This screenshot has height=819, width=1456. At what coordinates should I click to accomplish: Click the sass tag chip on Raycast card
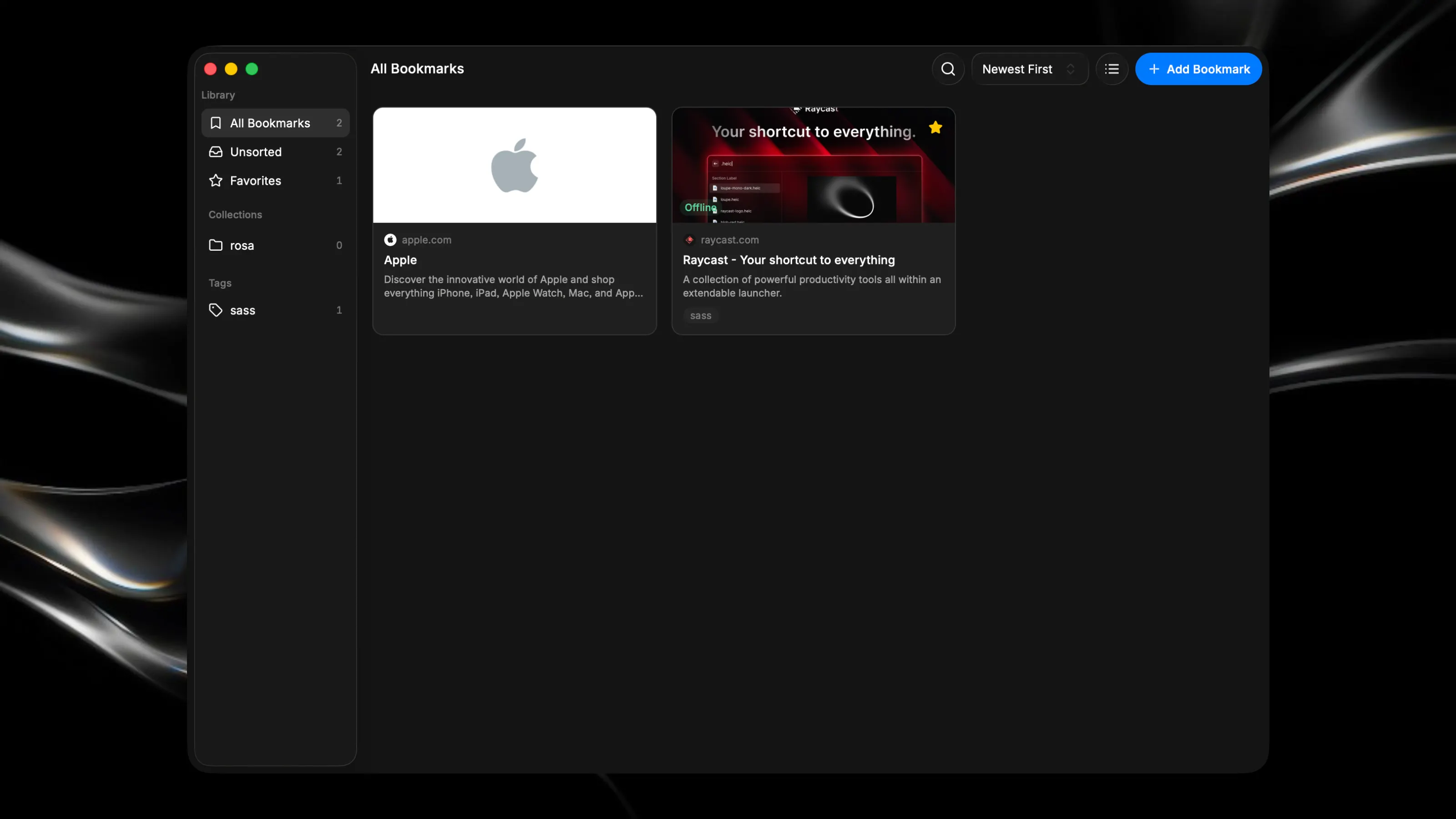click(x=700, y=316)
